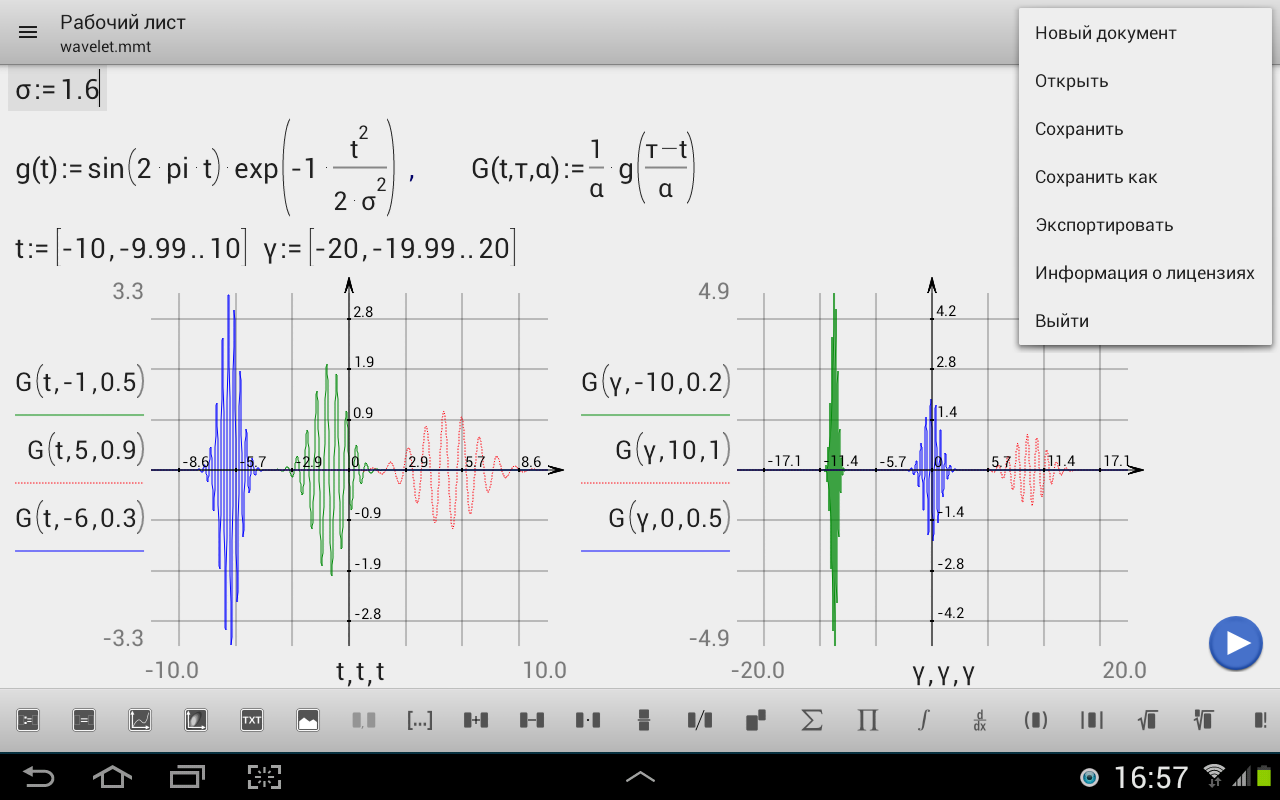Insert the d/dx derivative operator

(x=980, y=719)
